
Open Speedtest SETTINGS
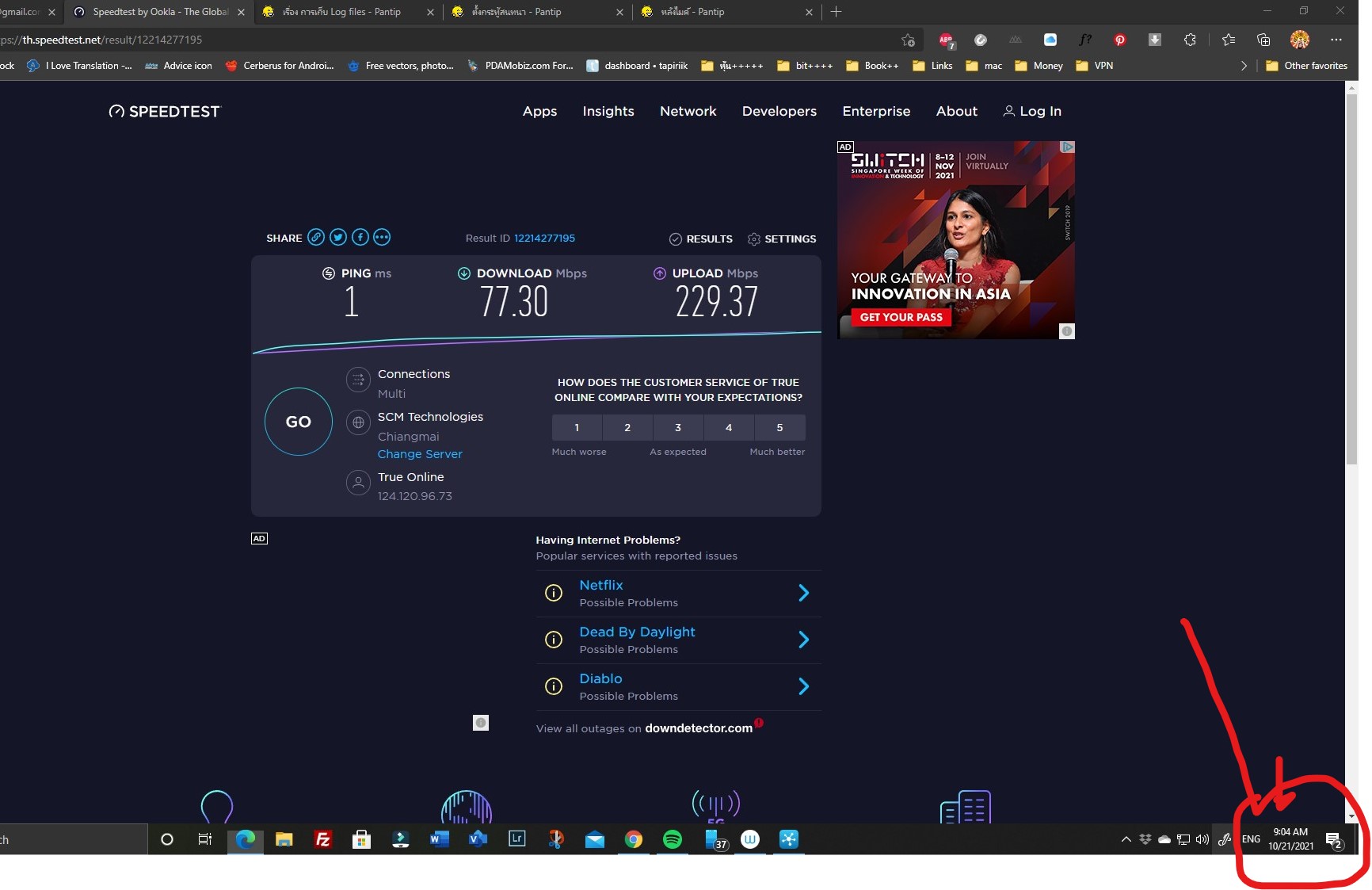click(782, 239)
